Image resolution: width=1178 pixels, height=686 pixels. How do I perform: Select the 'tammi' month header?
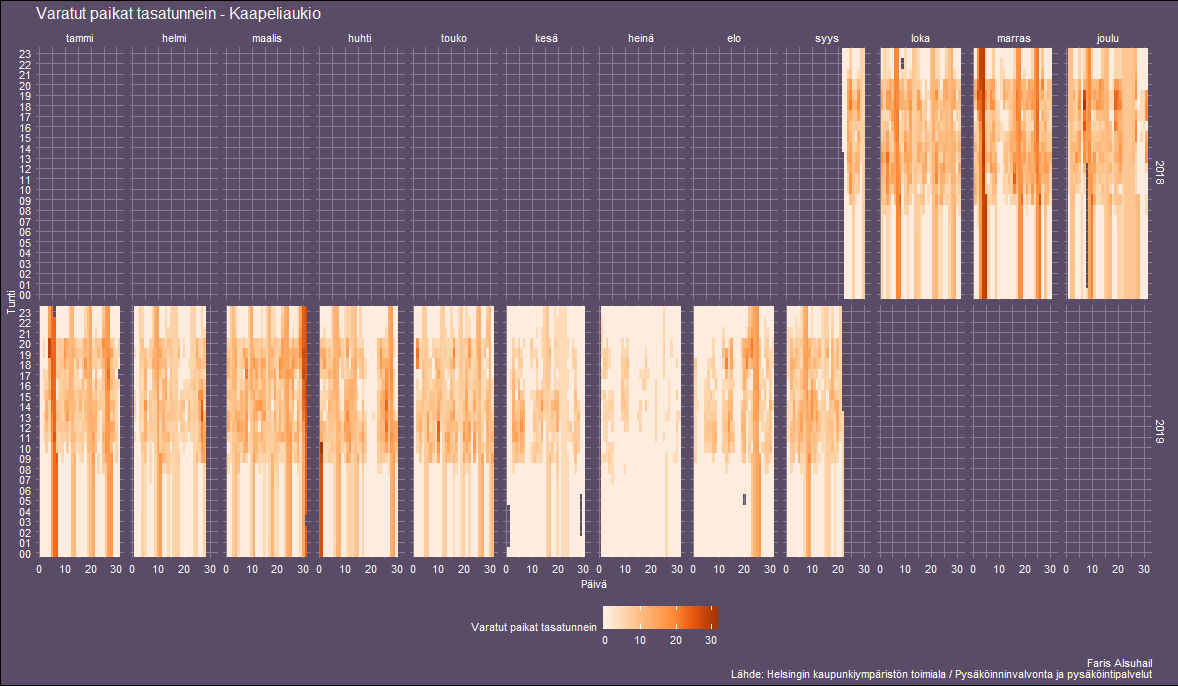pyautogui.click(x=80, y=39)
